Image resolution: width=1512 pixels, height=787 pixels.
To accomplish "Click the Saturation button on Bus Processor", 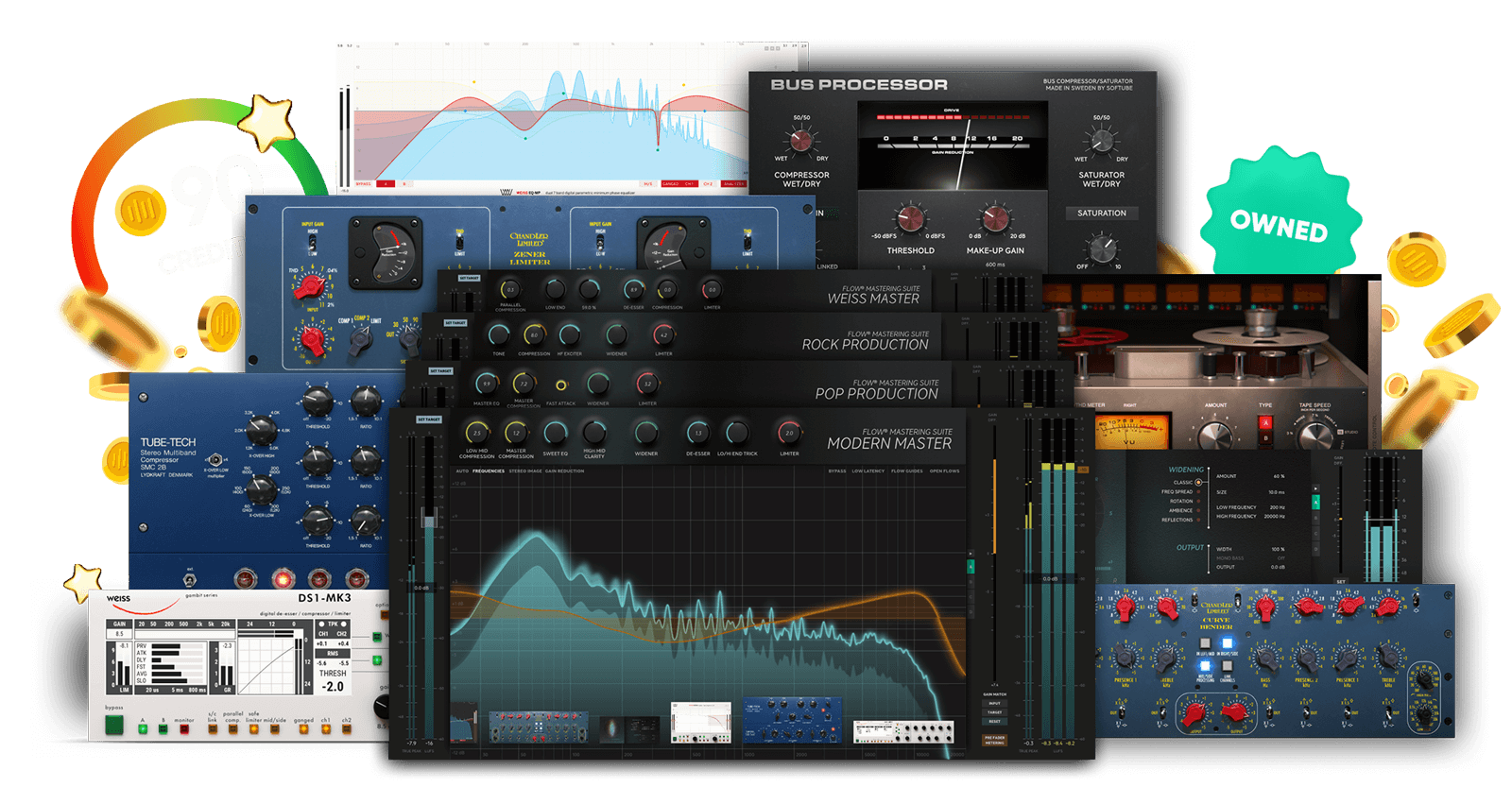I will pos(1101,214).
